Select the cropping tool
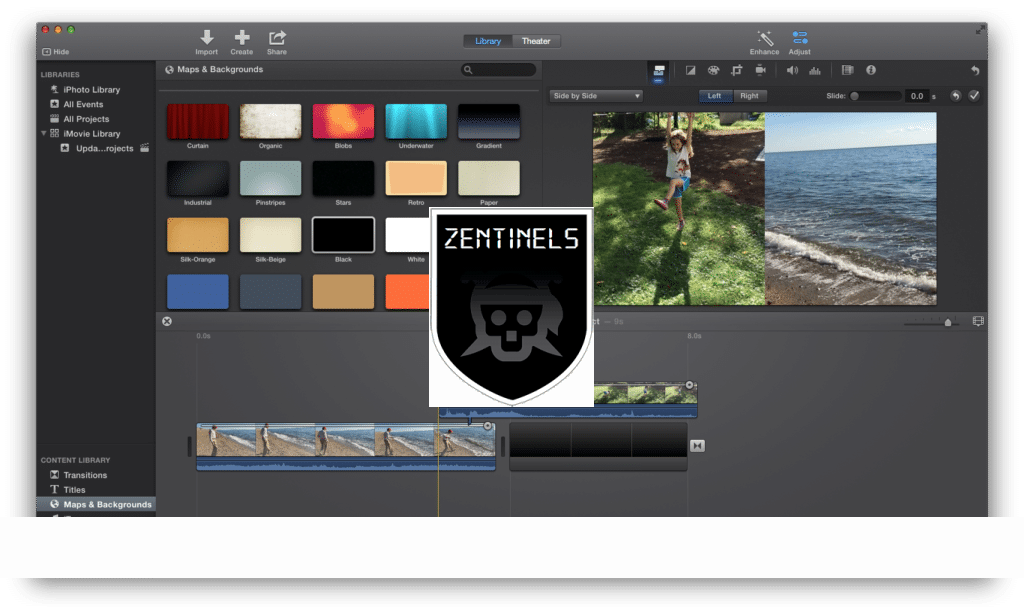The width and height of the screenshot is (1024, 614). coord(737,71)
